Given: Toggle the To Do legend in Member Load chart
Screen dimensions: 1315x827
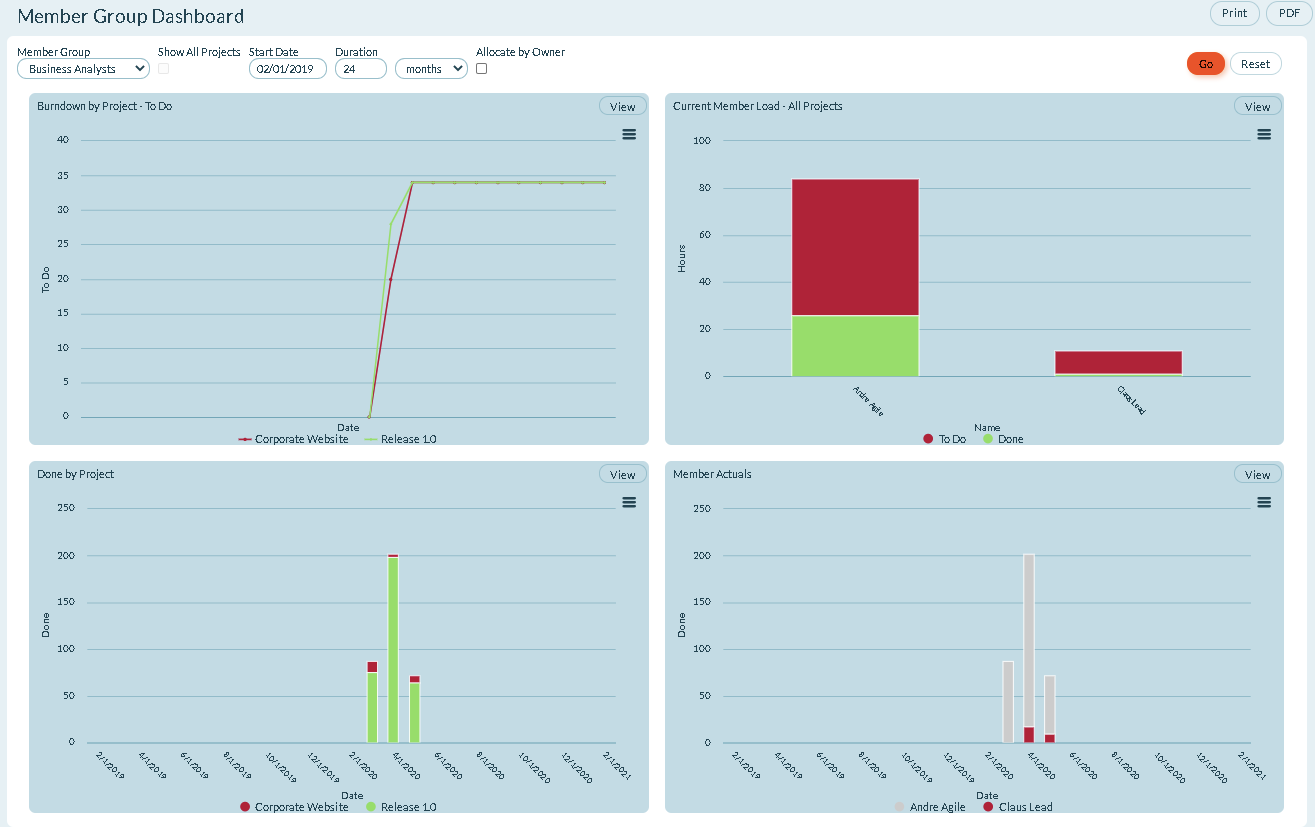Looking at the screenshot, I should (x=944, y=439).
